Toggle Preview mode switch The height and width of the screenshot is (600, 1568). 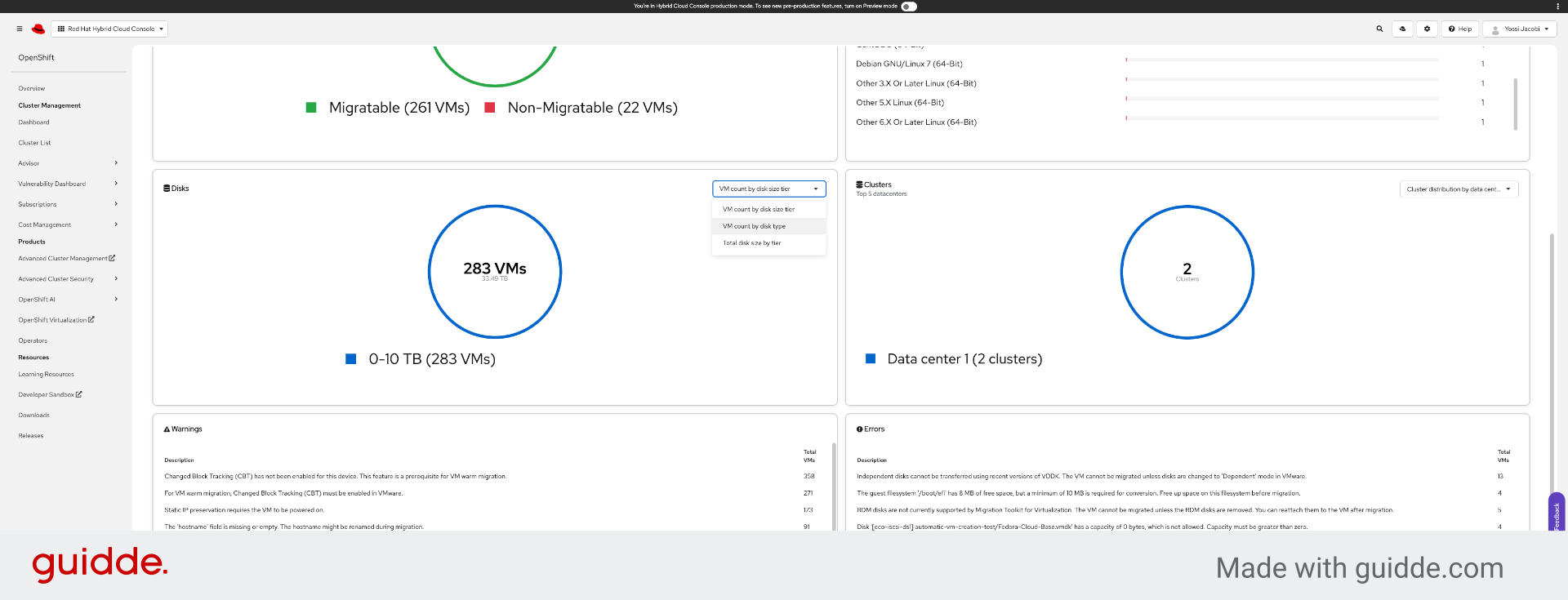tap(909, 6)
